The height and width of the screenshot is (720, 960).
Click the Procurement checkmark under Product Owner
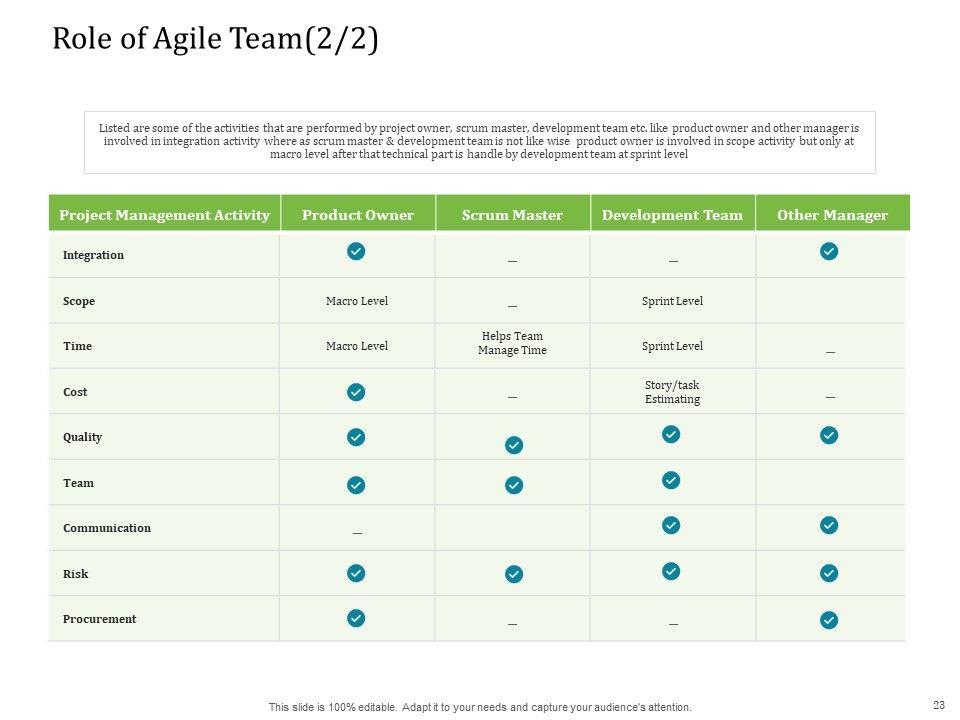click(x=355, y=618)
